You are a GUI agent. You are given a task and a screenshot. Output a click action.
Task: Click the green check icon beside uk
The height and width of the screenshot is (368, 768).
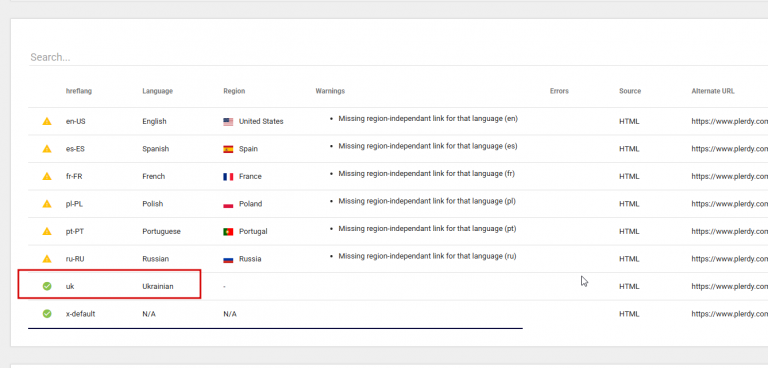(x=47, y=286)
